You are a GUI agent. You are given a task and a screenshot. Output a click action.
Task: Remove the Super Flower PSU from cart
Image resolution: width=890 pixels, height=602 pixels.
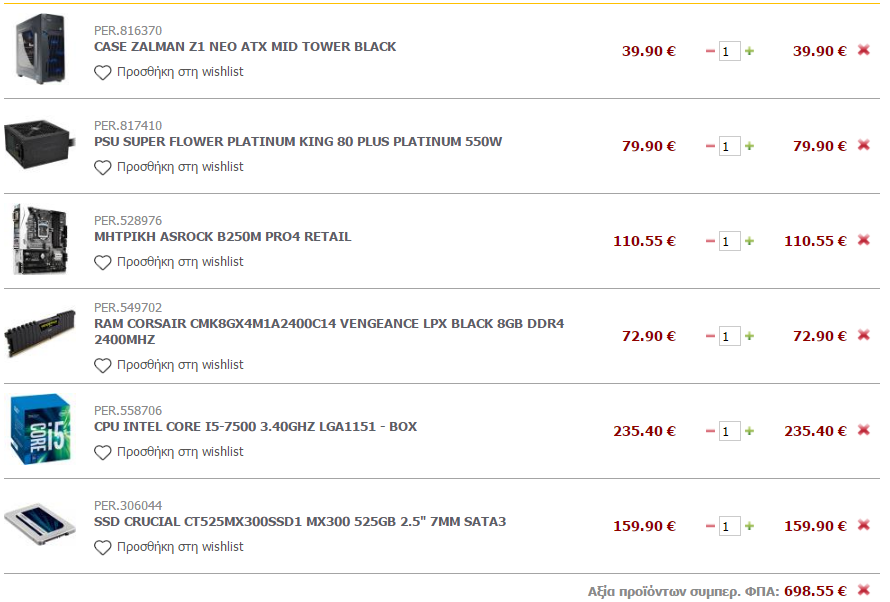[x=863, y=145]
